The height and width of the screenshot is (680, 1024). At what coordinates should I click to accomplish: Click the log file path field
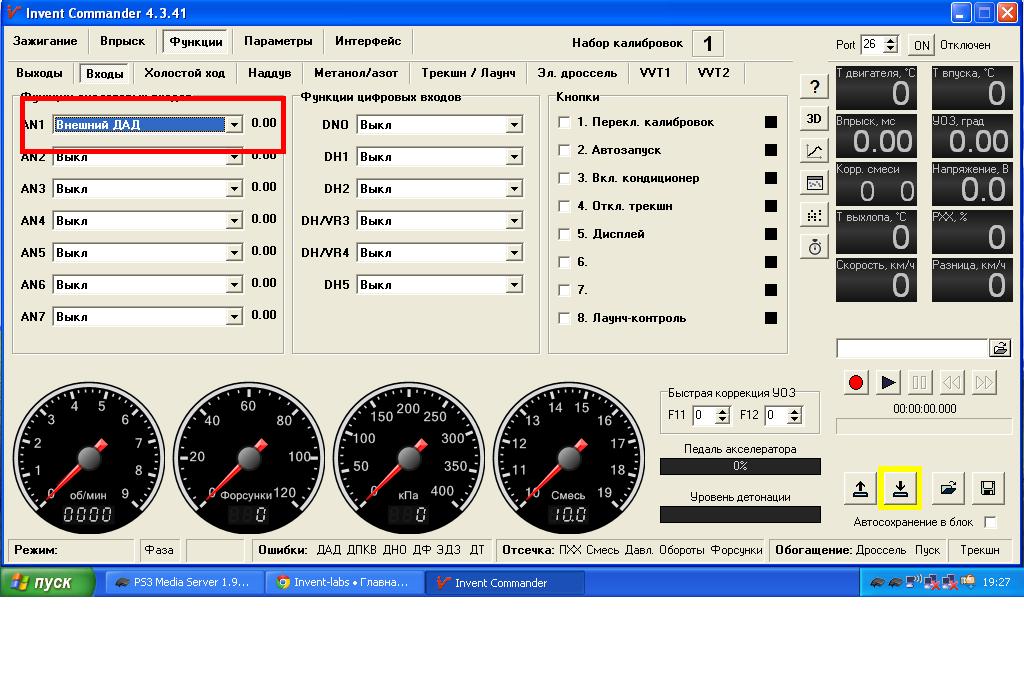[x=912, y=348]
